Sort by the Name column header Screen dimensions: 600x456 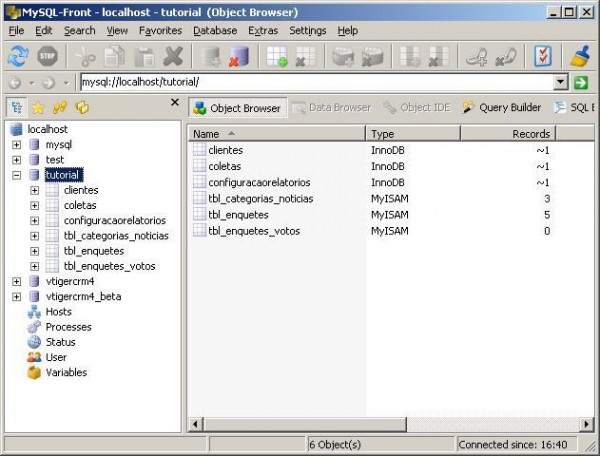tap(277, 134)
